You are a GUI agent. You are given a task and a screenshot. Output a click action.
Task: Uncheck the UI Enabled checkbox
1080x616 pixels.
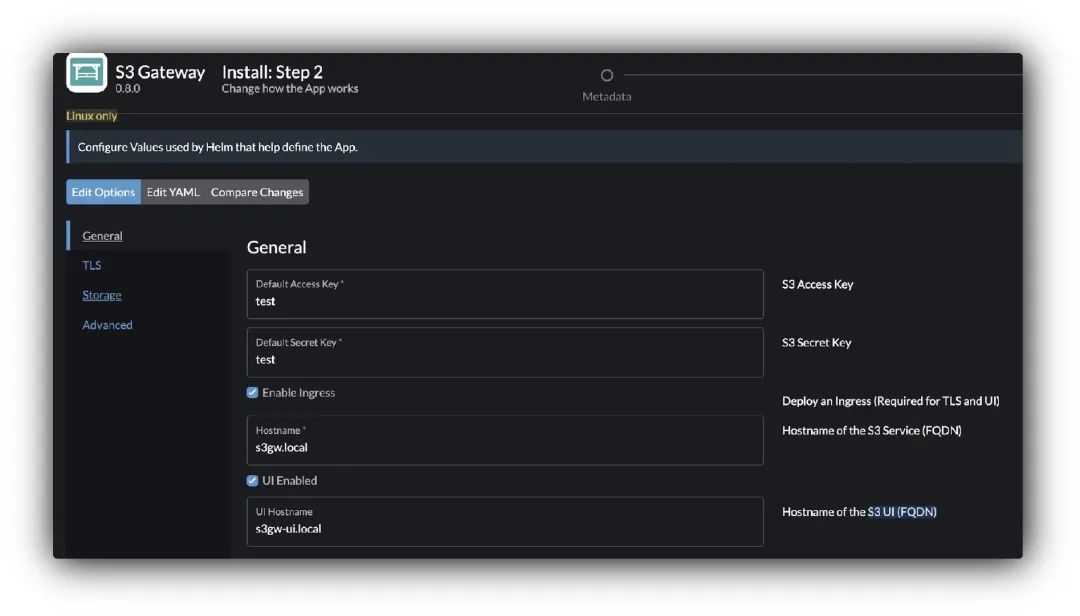pos(252,481)
